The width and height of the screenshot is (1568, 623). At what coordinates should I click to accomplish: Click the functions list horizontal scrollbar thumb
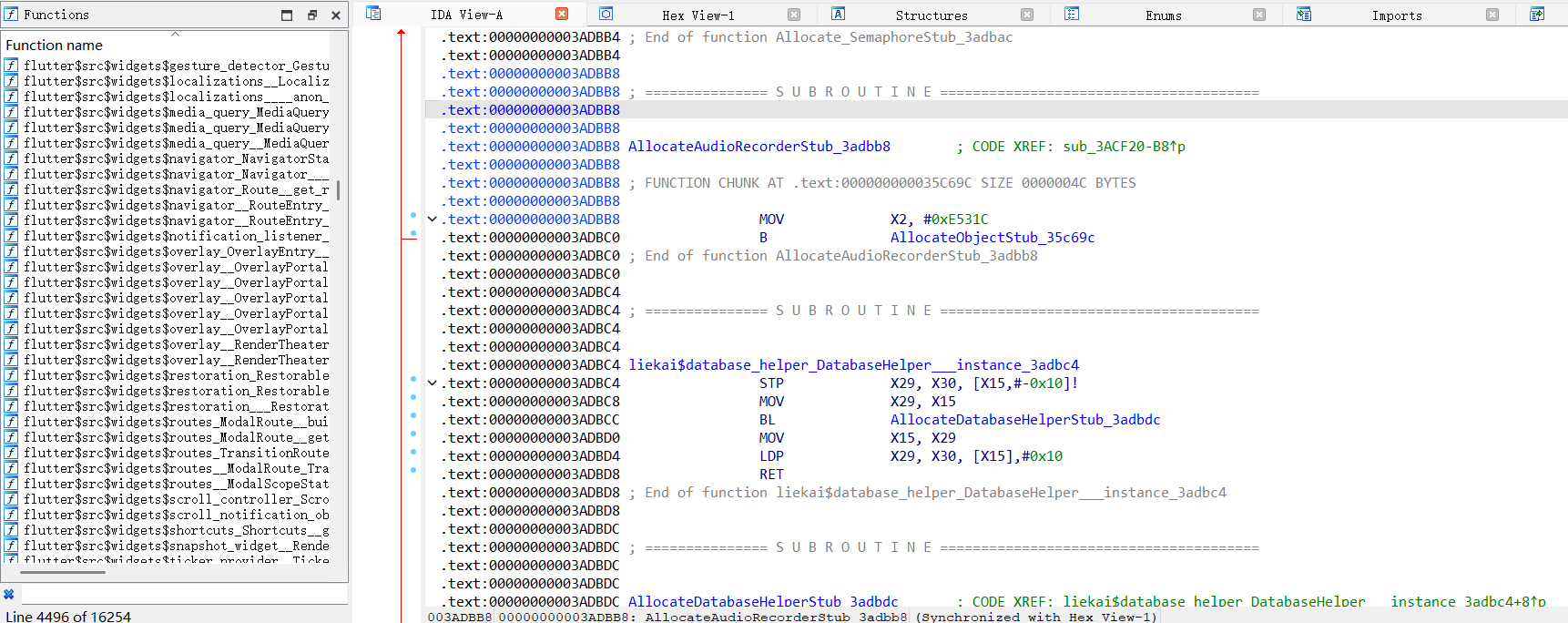coord(63,572)
